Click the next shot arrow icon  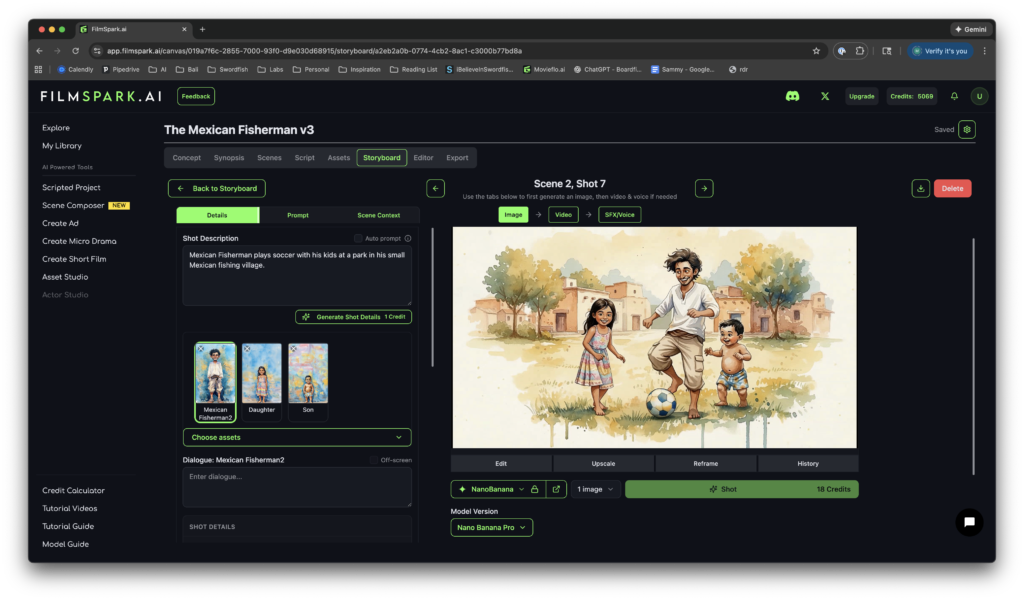pos(703,188)
